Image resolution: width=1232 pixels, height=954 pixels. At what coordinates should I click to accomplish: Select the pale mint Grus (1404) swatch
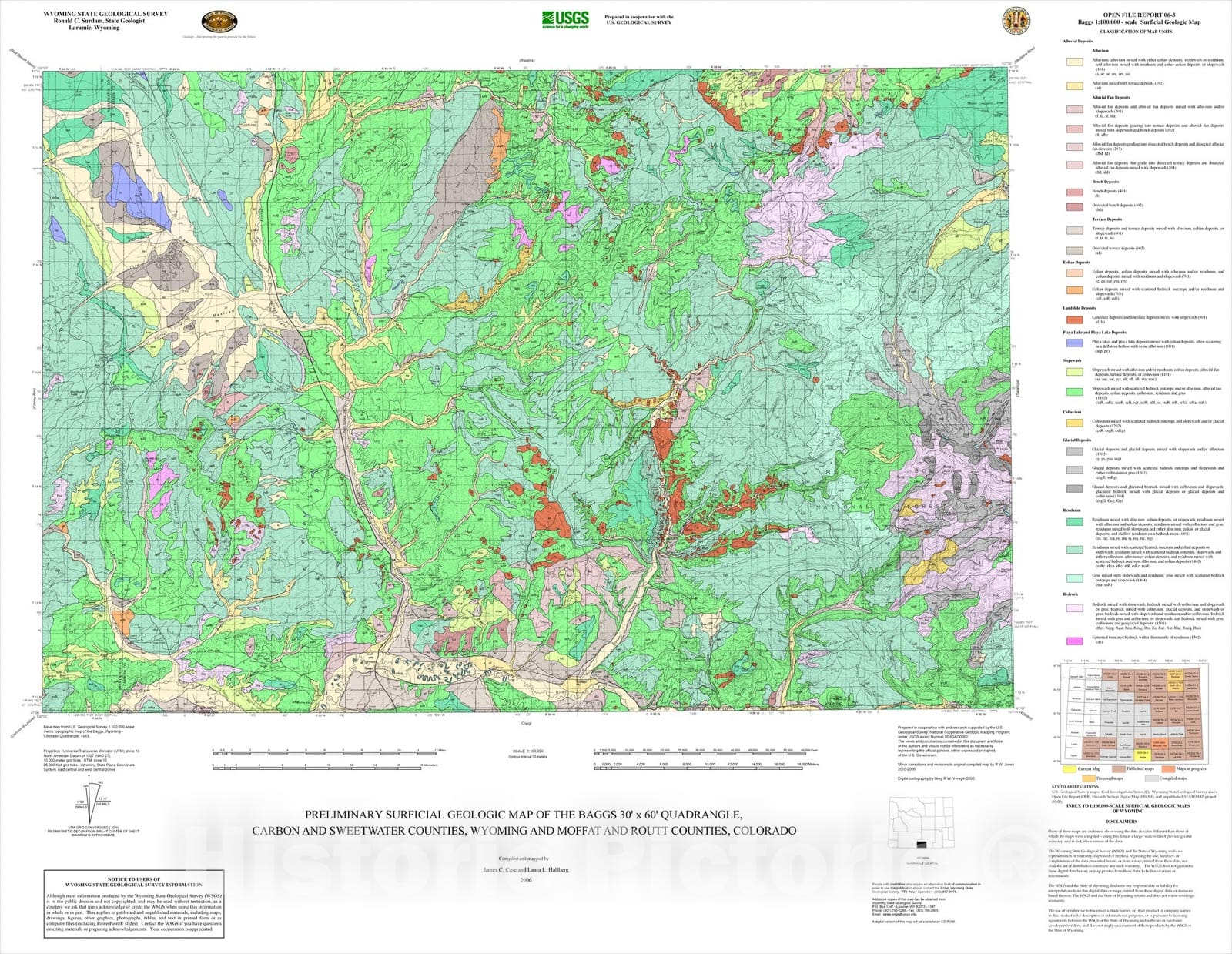(x=1074, y=577)
